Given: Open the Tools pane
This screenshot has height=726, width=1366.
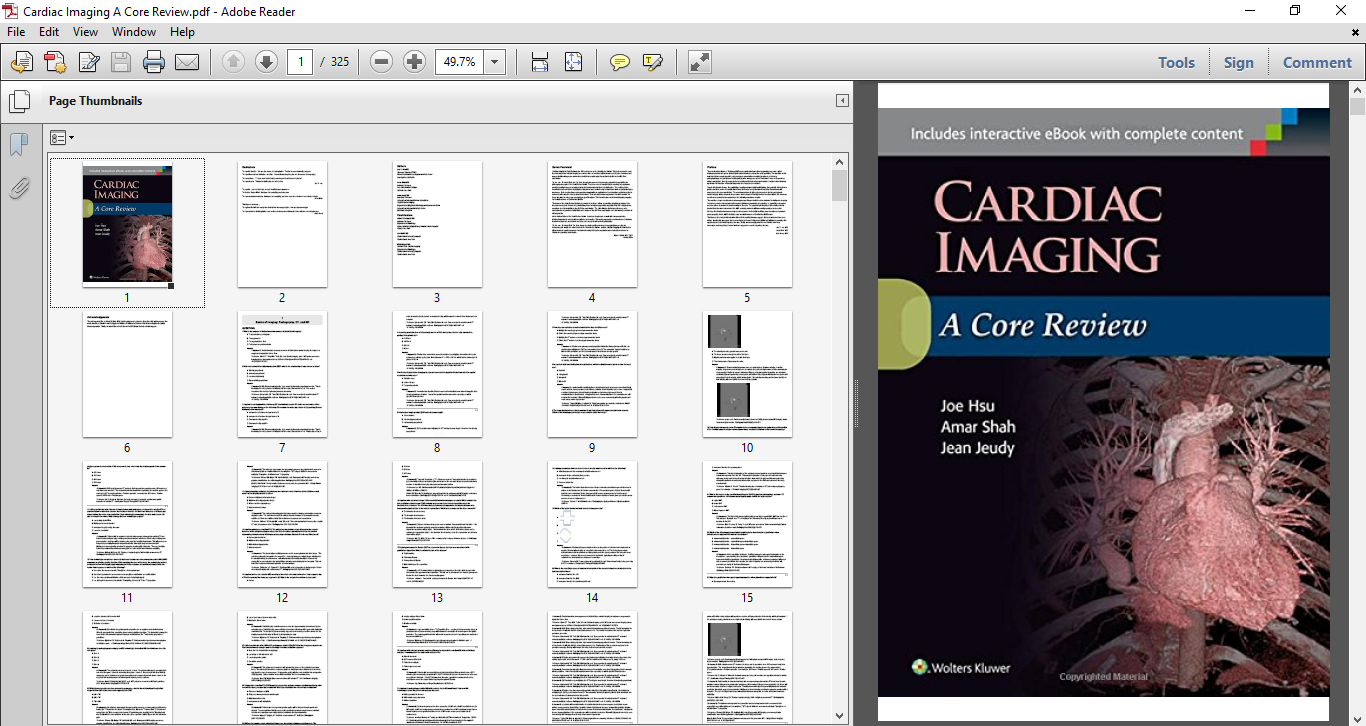Looking at the screenshot, I should (x=1176, y=62).
